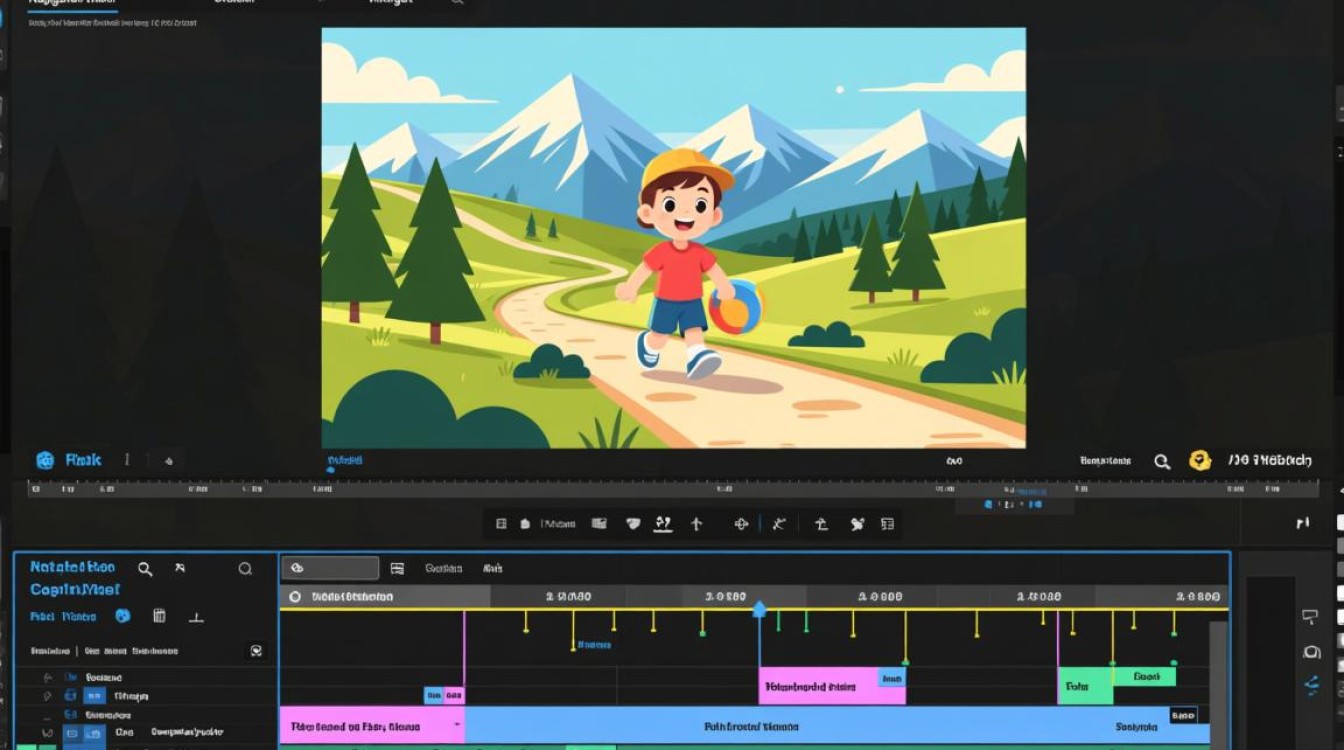Toggle the blue switch pair on the bottom track row
This screenshot has height=750, width=1344.
(x=83, y=734)
